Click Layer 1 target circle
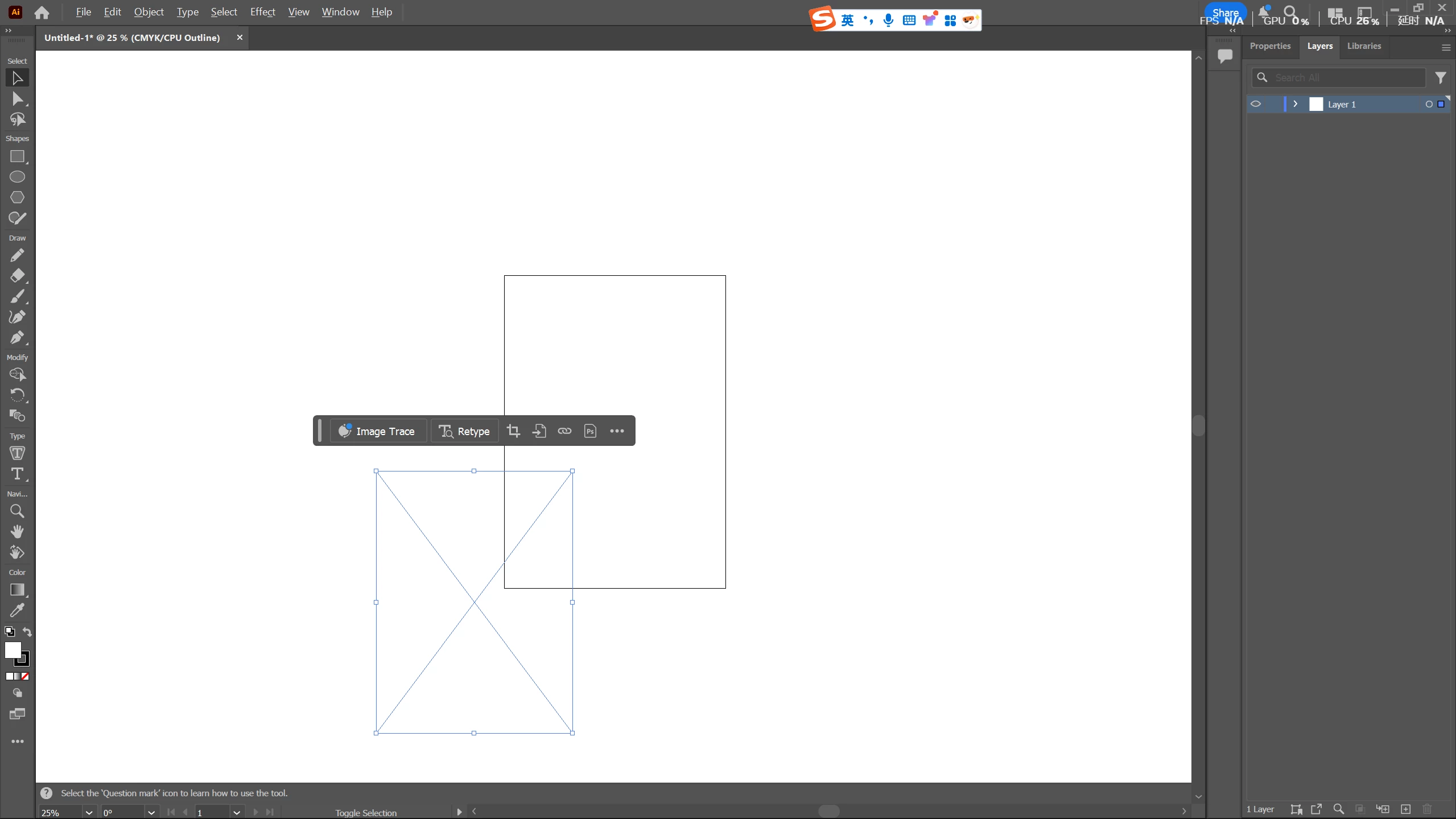Image resolution: width=1456 pixels, height=819 pixels. (1429, 104)
